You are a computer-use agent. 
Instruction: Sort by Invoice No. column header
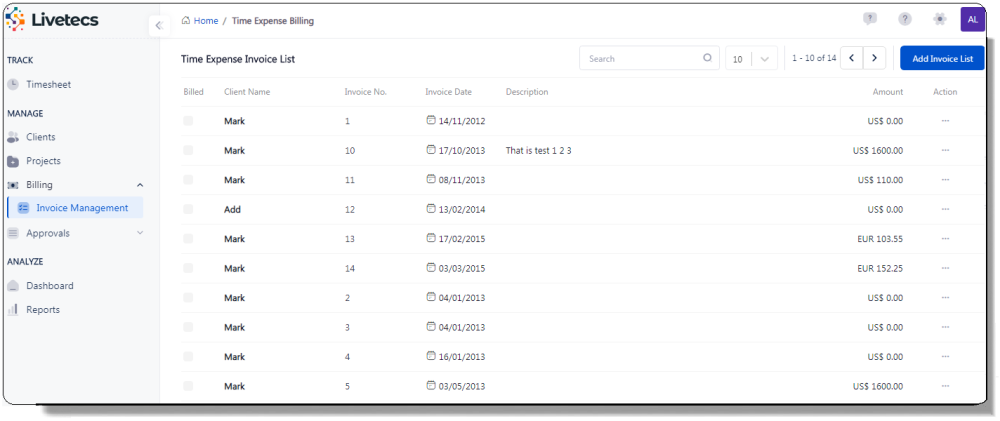coord(365,92)
